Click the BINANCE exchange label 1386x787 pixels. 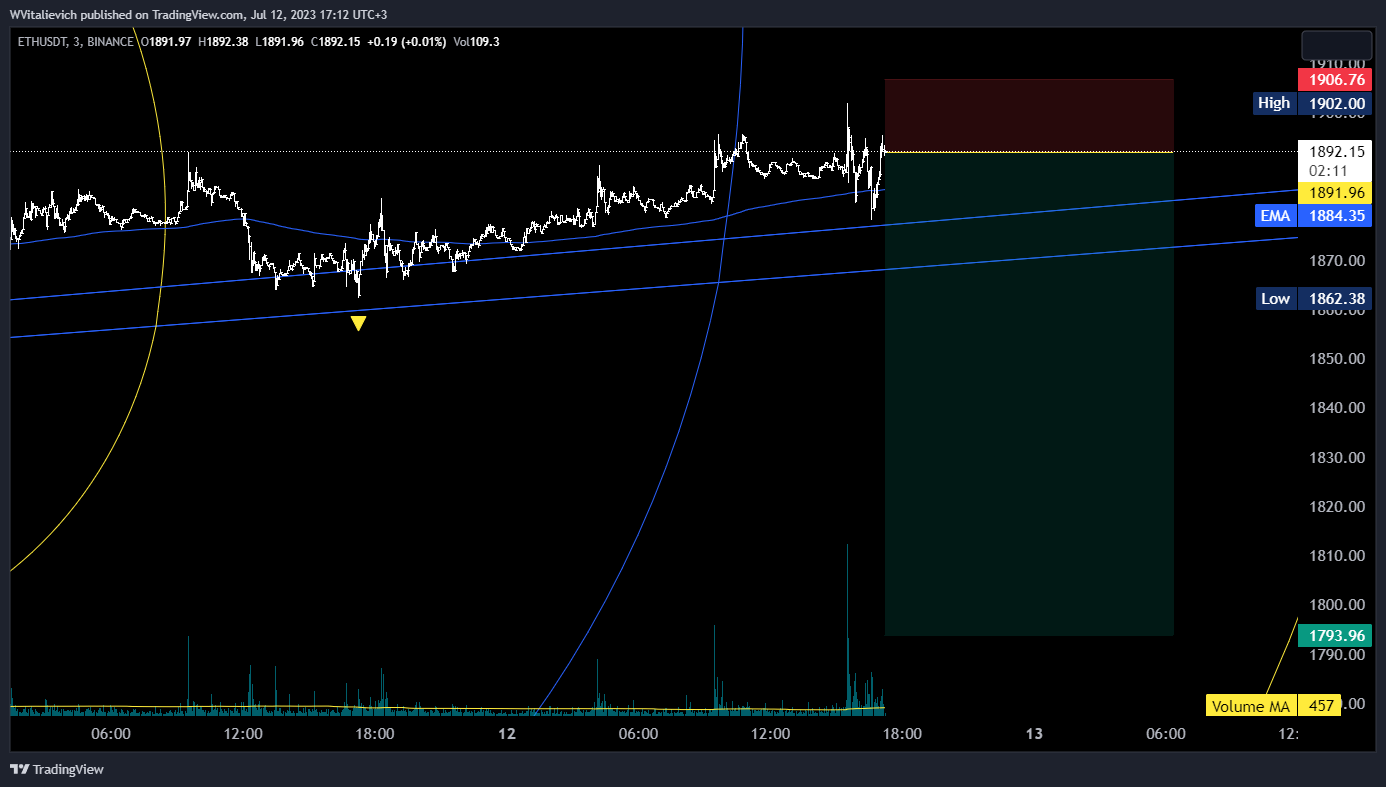click(x=111, y=41)
